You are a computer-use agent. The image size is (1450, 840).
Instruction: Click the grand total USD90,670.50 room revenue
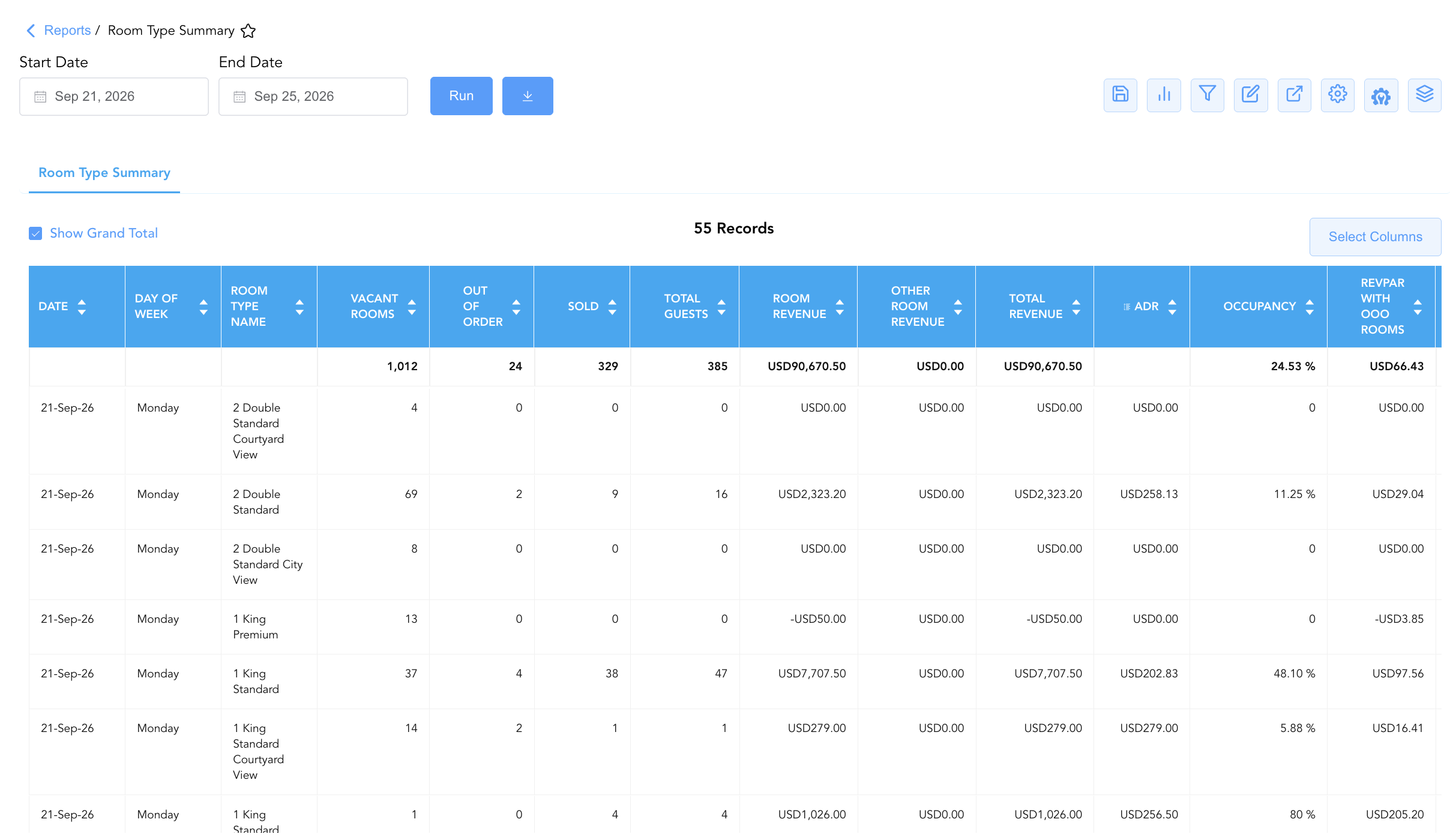point(807,366)
